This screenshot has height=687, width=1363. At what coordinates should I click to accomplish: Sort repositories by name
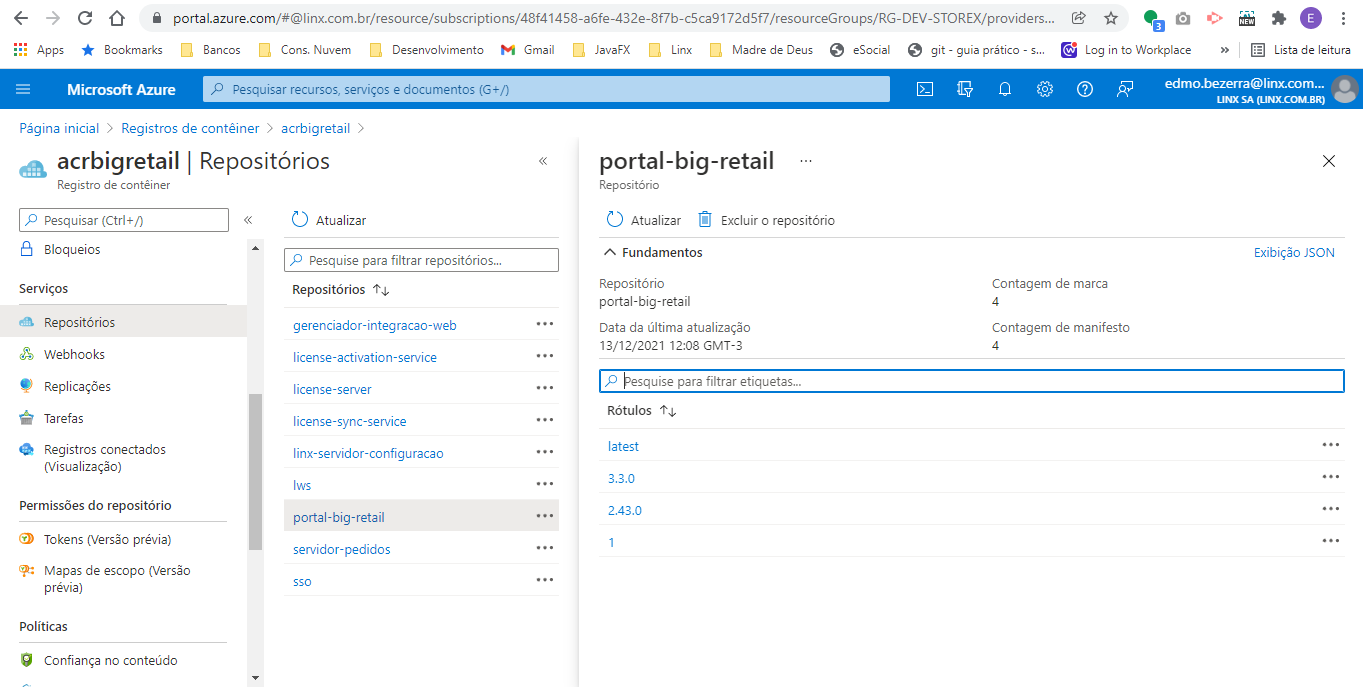coord(381,290)
